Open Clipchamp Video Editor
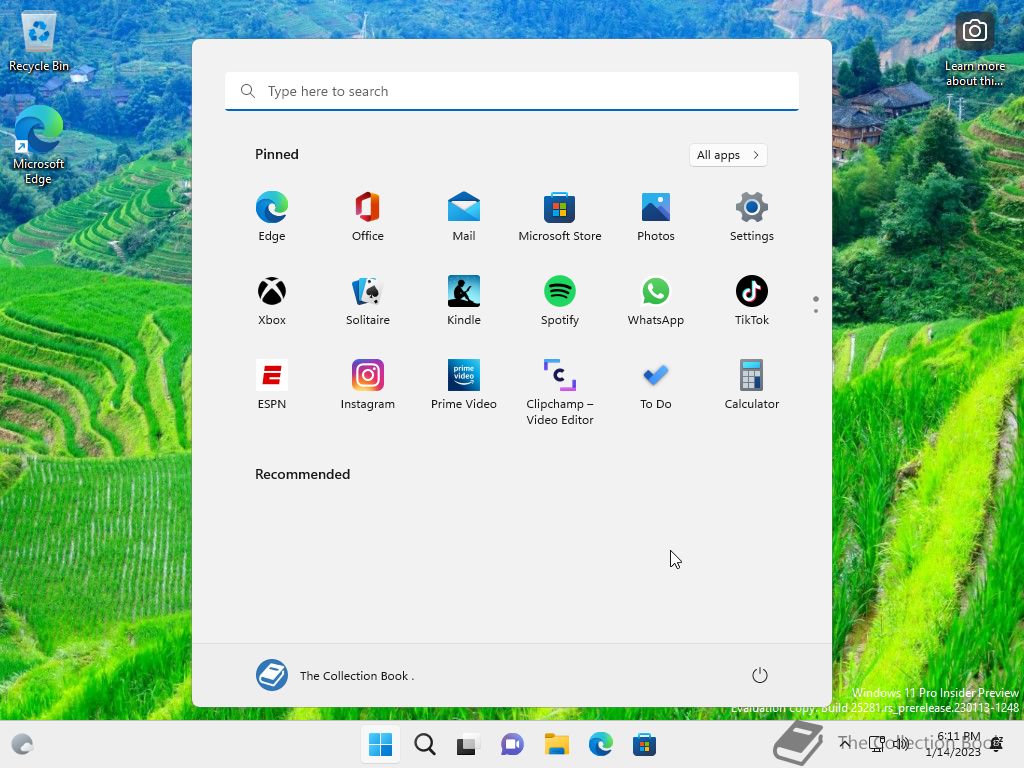This screenshot has height=768, width=1024. click(x=560, y=392)
